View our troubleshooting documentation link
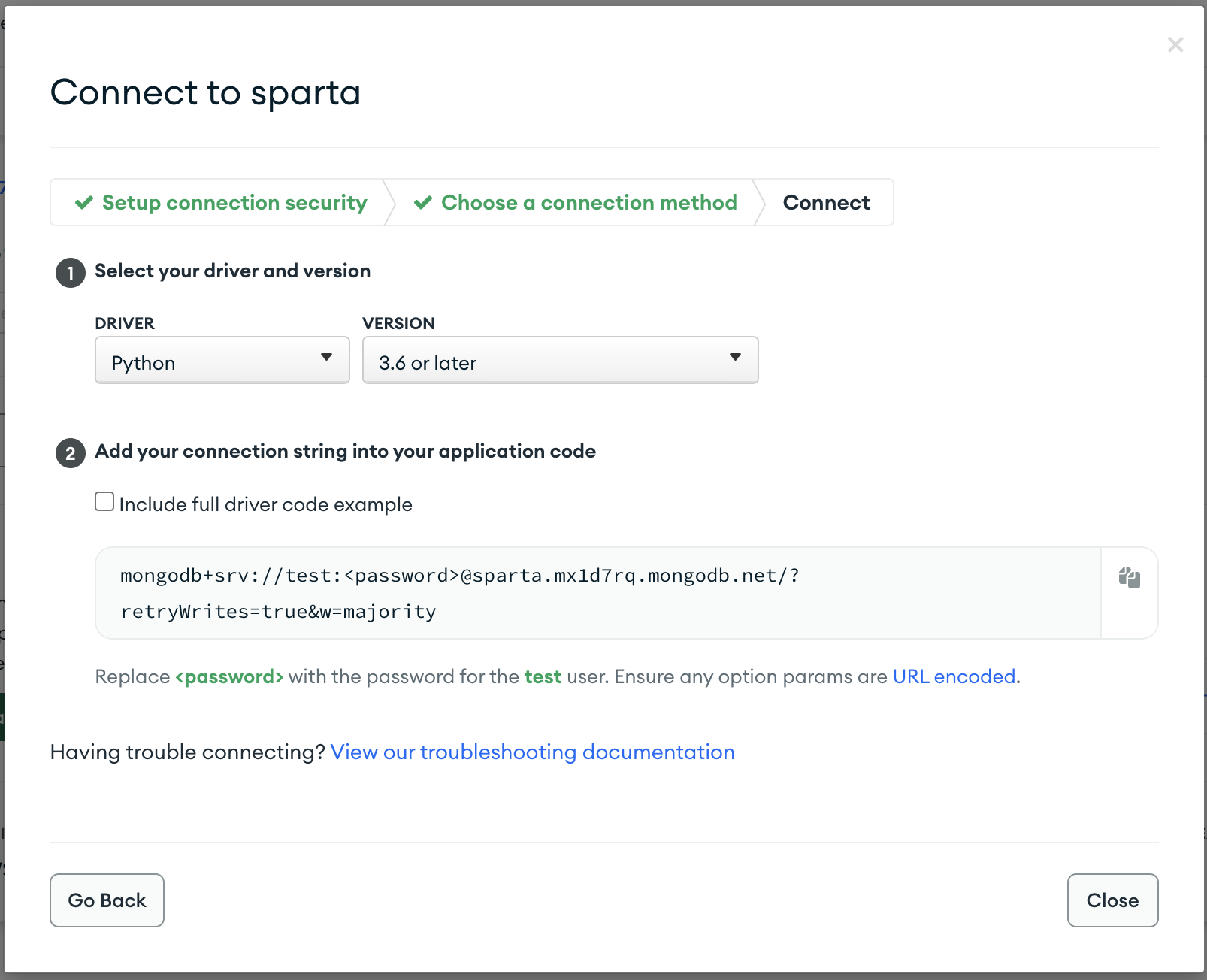This screenshot has height=980, width=1207. [533, 752]
